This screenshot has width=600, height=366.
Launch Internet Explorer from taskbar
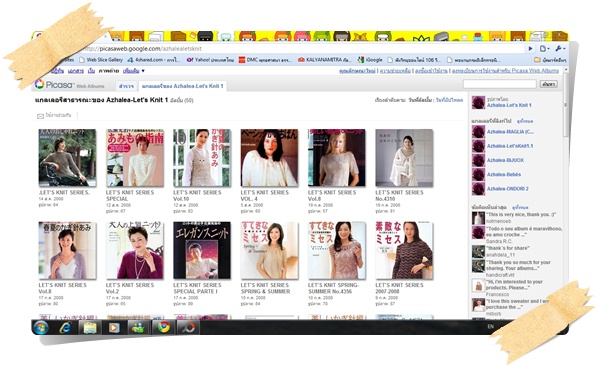[x=65, y=327]
